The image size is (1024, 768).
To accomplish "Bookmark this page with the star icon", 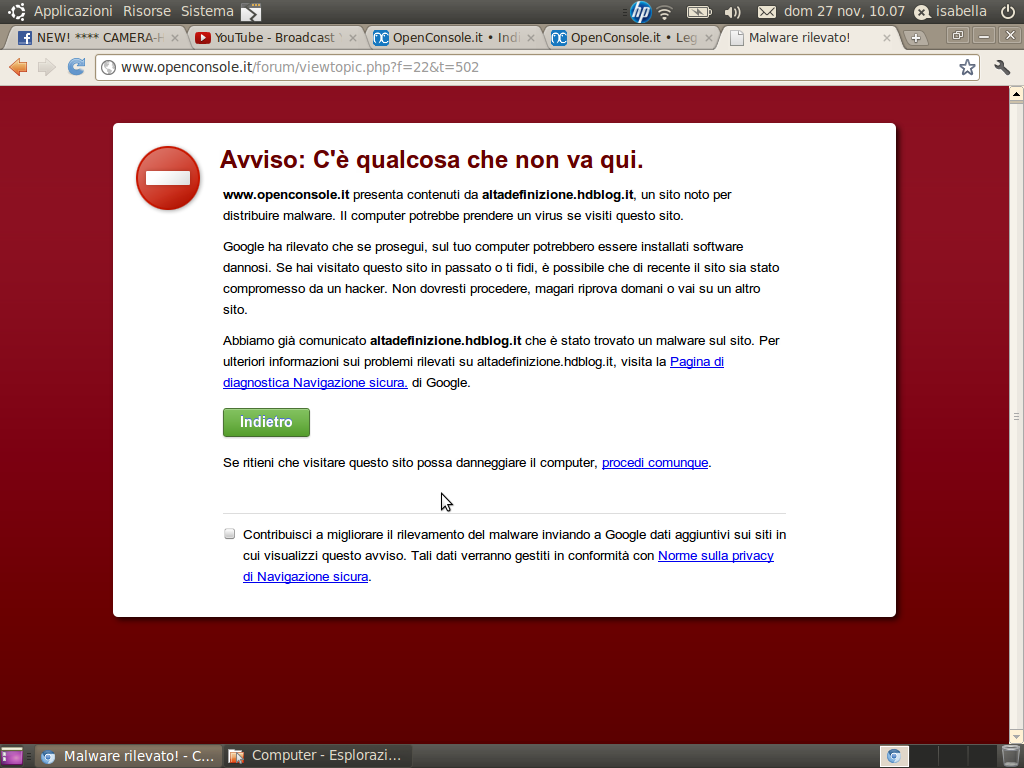I will 967,67.
